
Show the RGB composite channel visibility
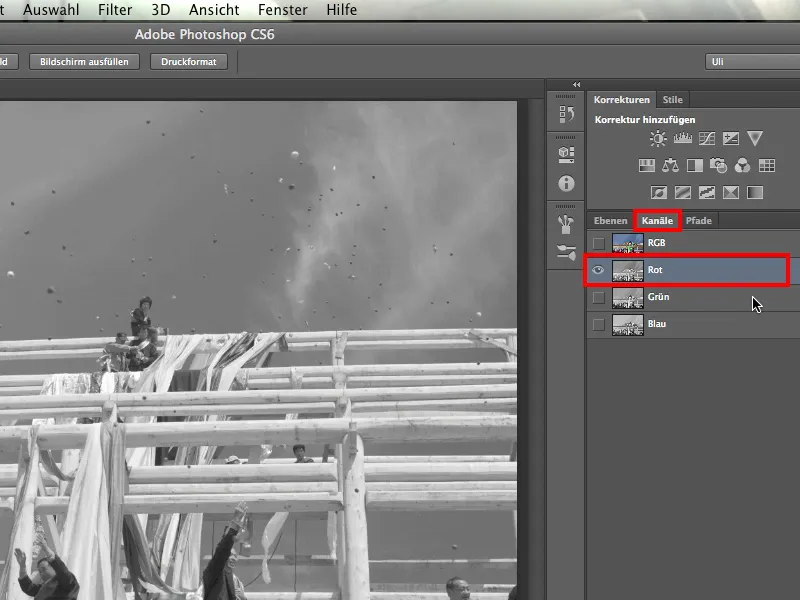pos(599,243)
